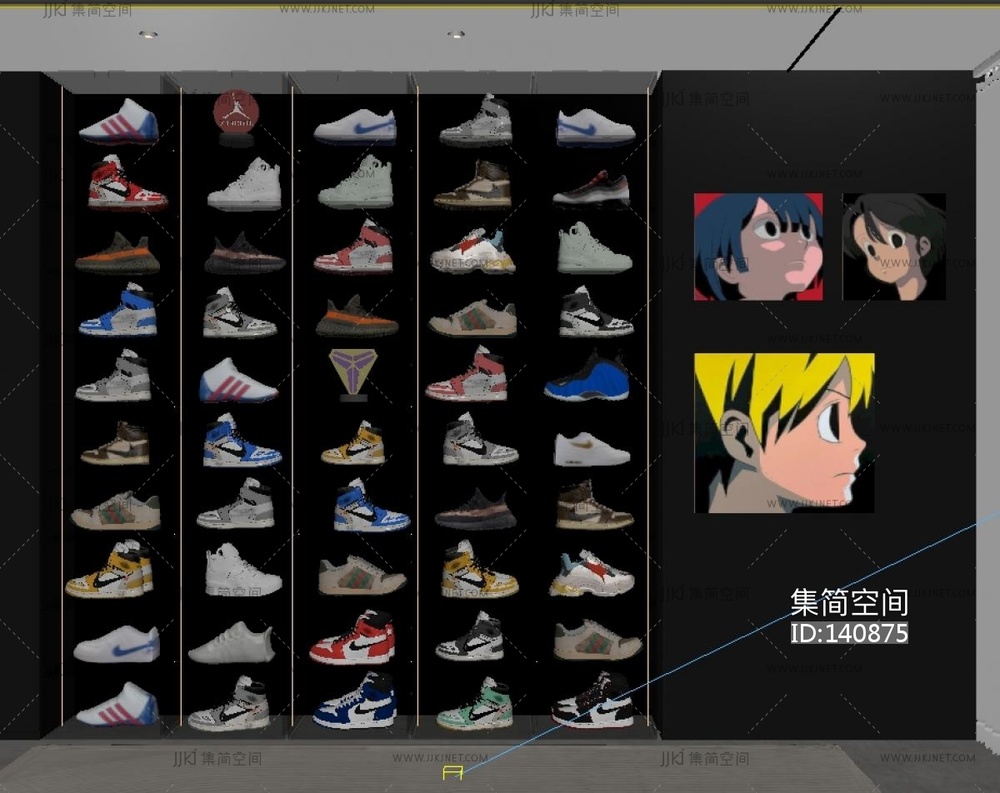Click the white sneaker with gold swoosh
1000x793 pixels.
[592, 449]
